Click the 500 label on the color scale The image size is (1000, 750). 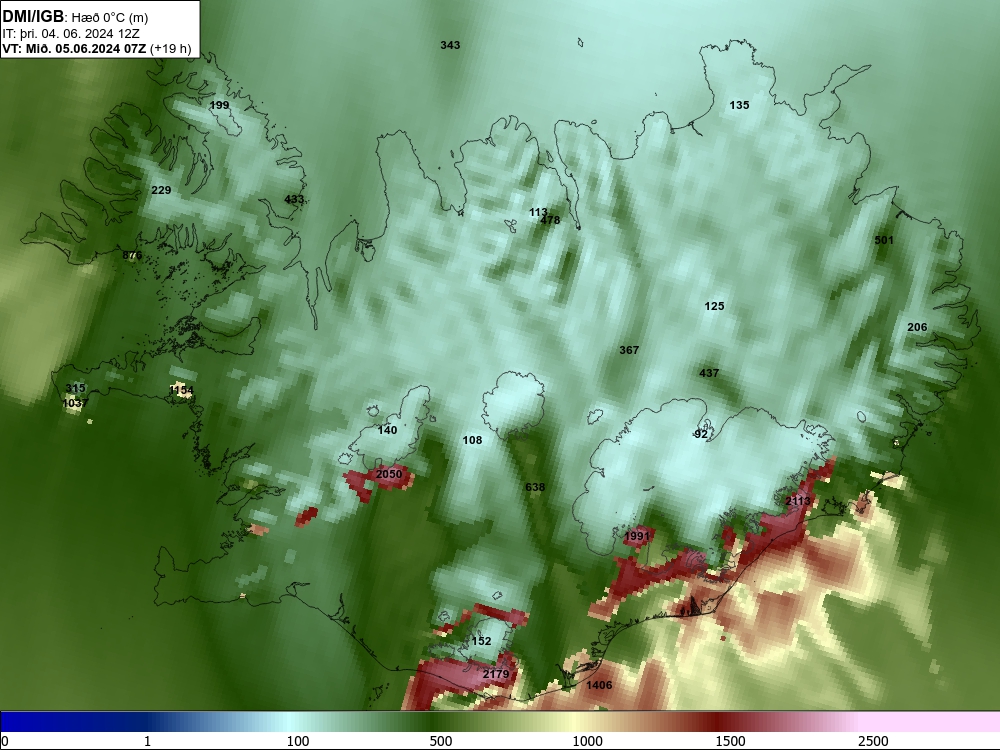(x=441, y=741)
